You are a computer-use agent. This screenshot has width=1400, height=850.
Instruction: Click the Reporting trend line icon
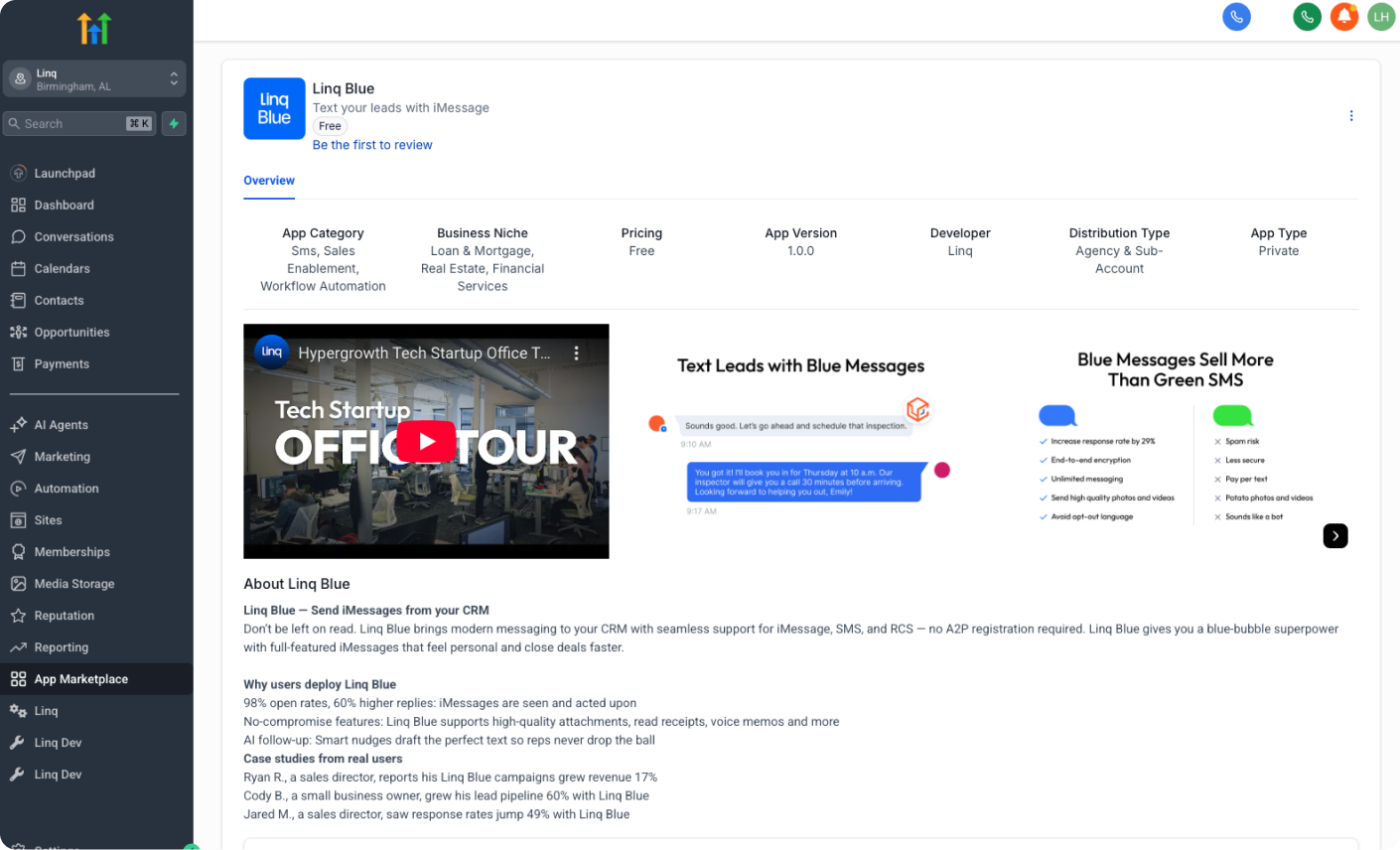[x=18, y=646]
